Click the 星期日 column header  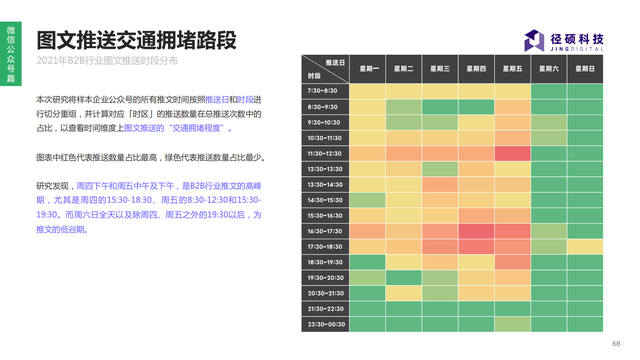pyautogui.click(x=585, y=69)
